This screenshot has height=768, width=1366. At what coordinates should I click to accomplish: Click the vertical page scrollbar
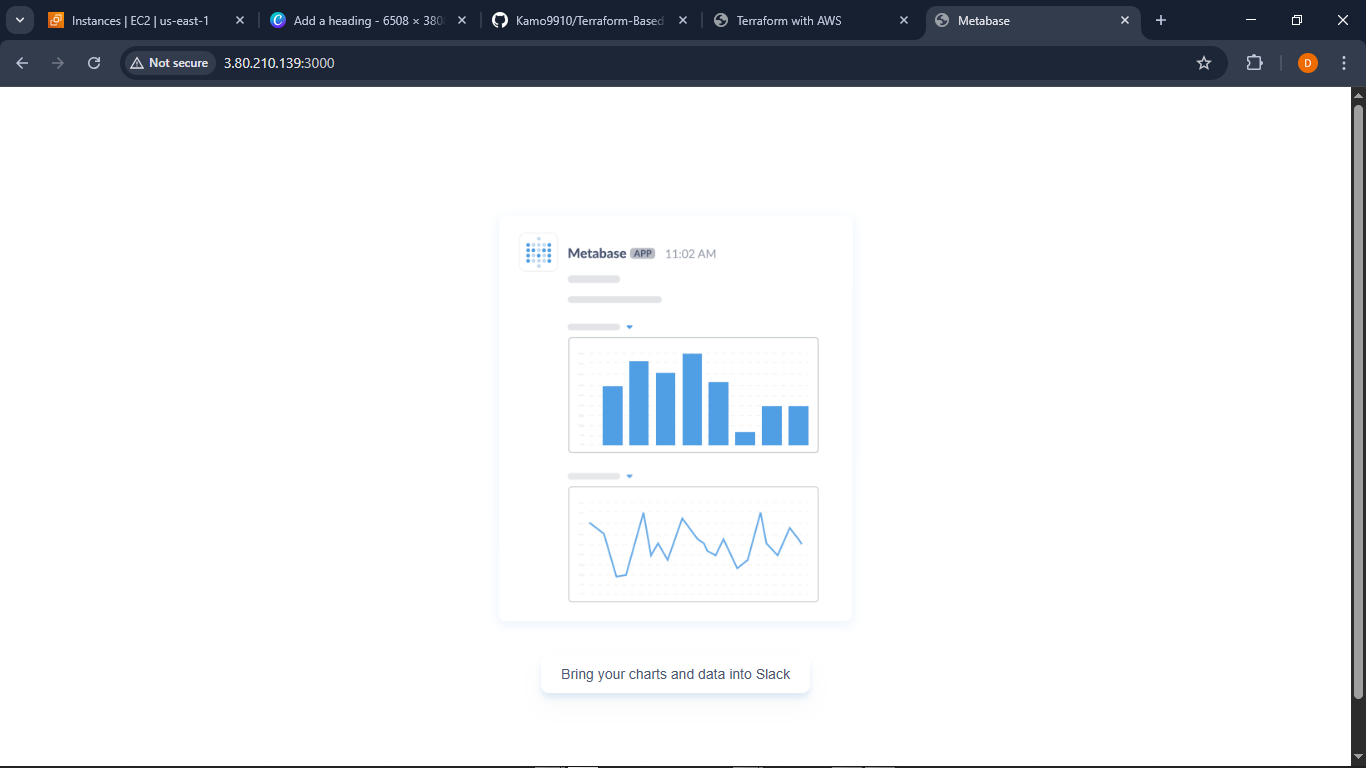coord(1358,400)
